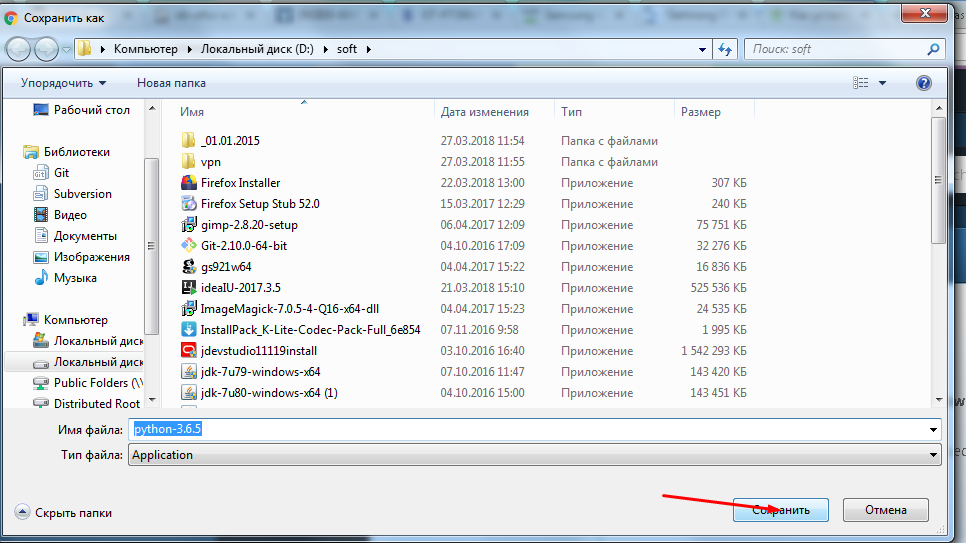
Task: Select the gimp-2.8.20-setup icon
Action: (x=189, y=224)
